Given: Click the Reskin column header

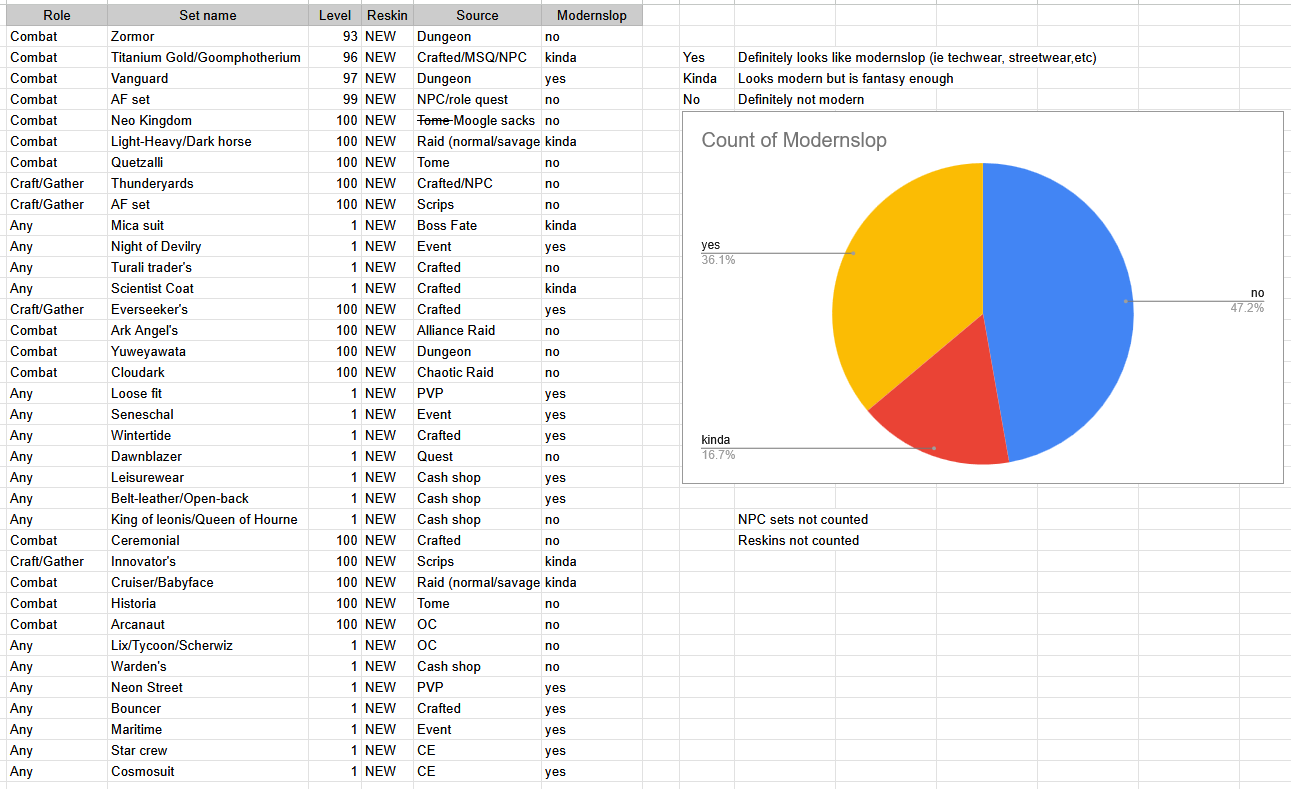Looking at the screenshot, I should 387,15.
